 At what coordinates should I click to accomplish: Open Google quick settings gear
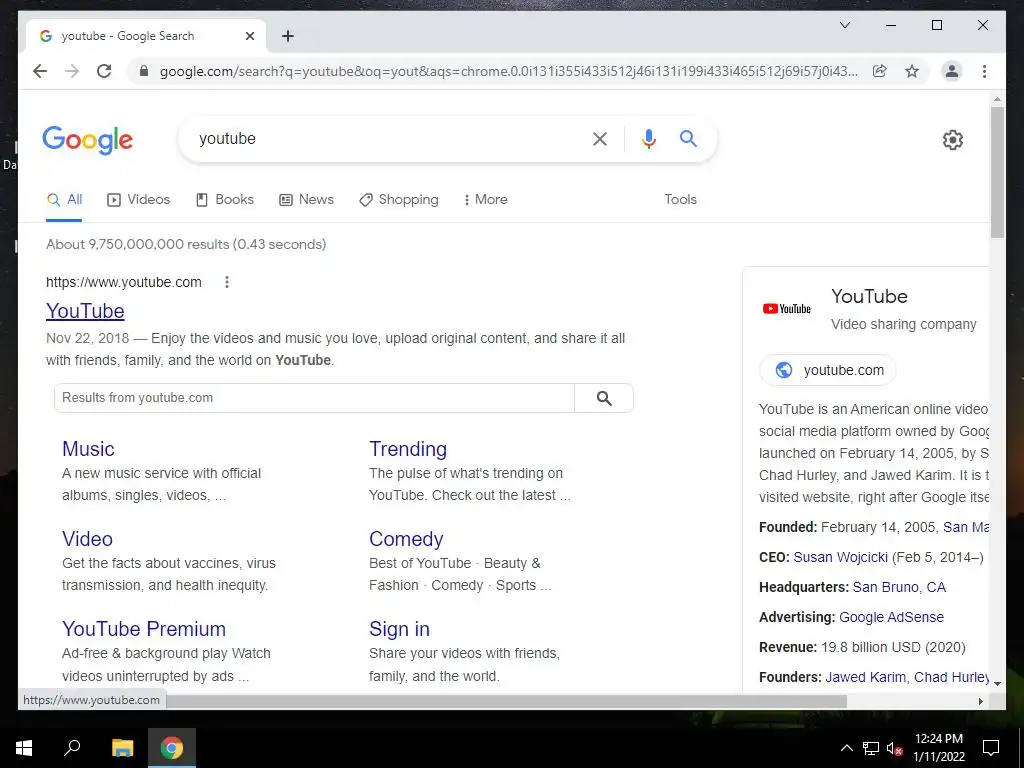pos(953,140)
